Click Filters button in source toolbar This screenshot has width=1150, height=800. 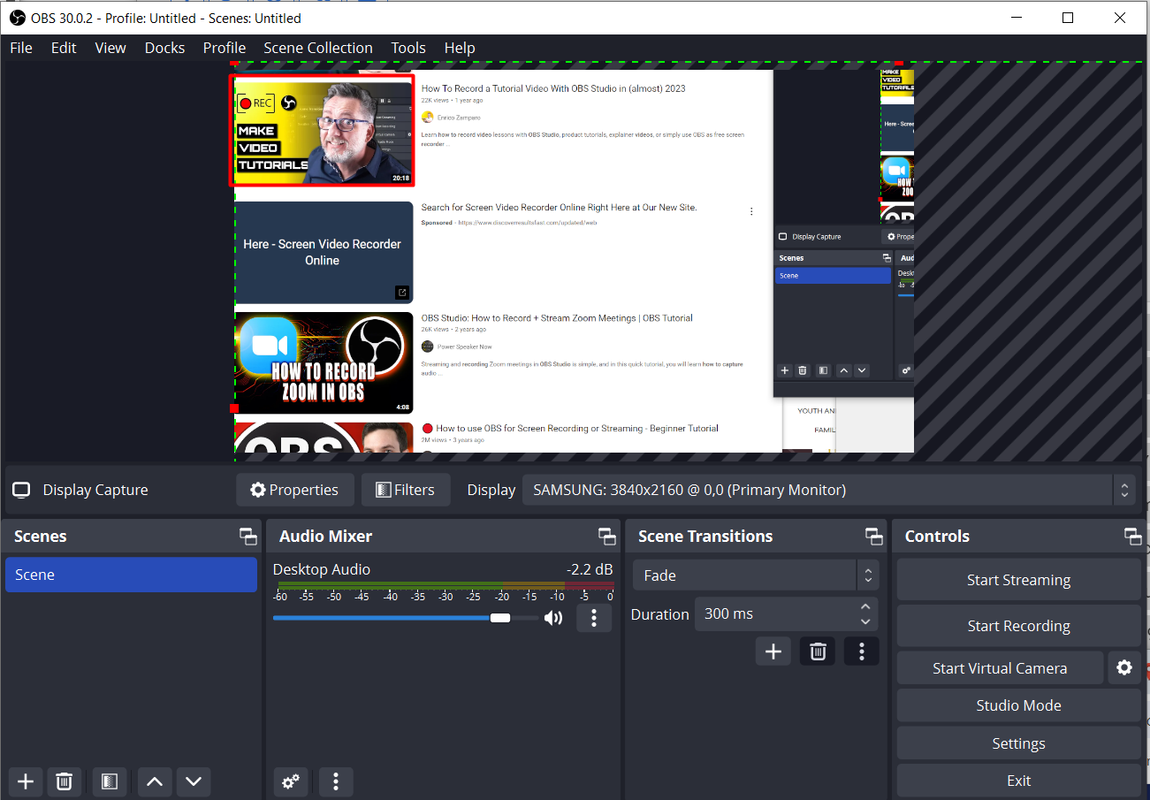point(406,490)
